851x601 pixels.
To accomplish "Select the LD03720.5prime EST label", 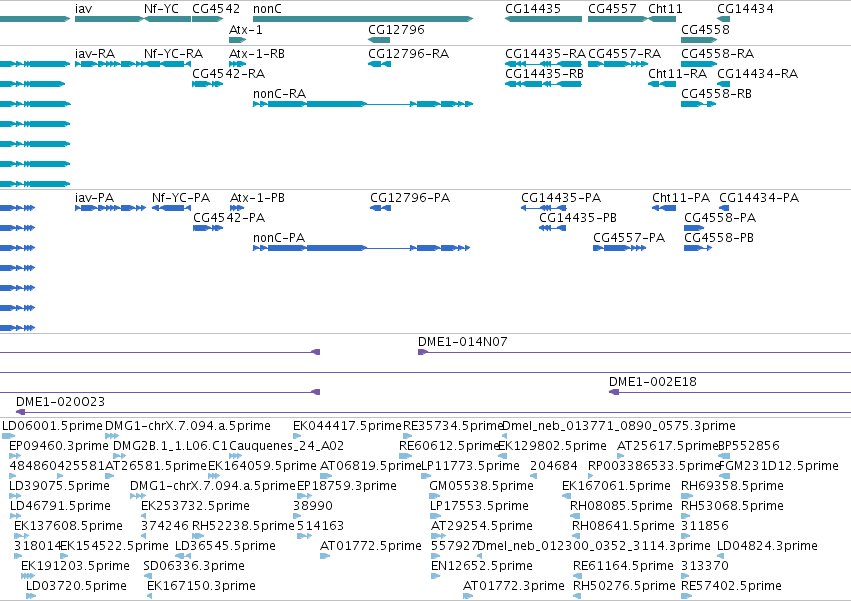I will (x=77, y=586).
